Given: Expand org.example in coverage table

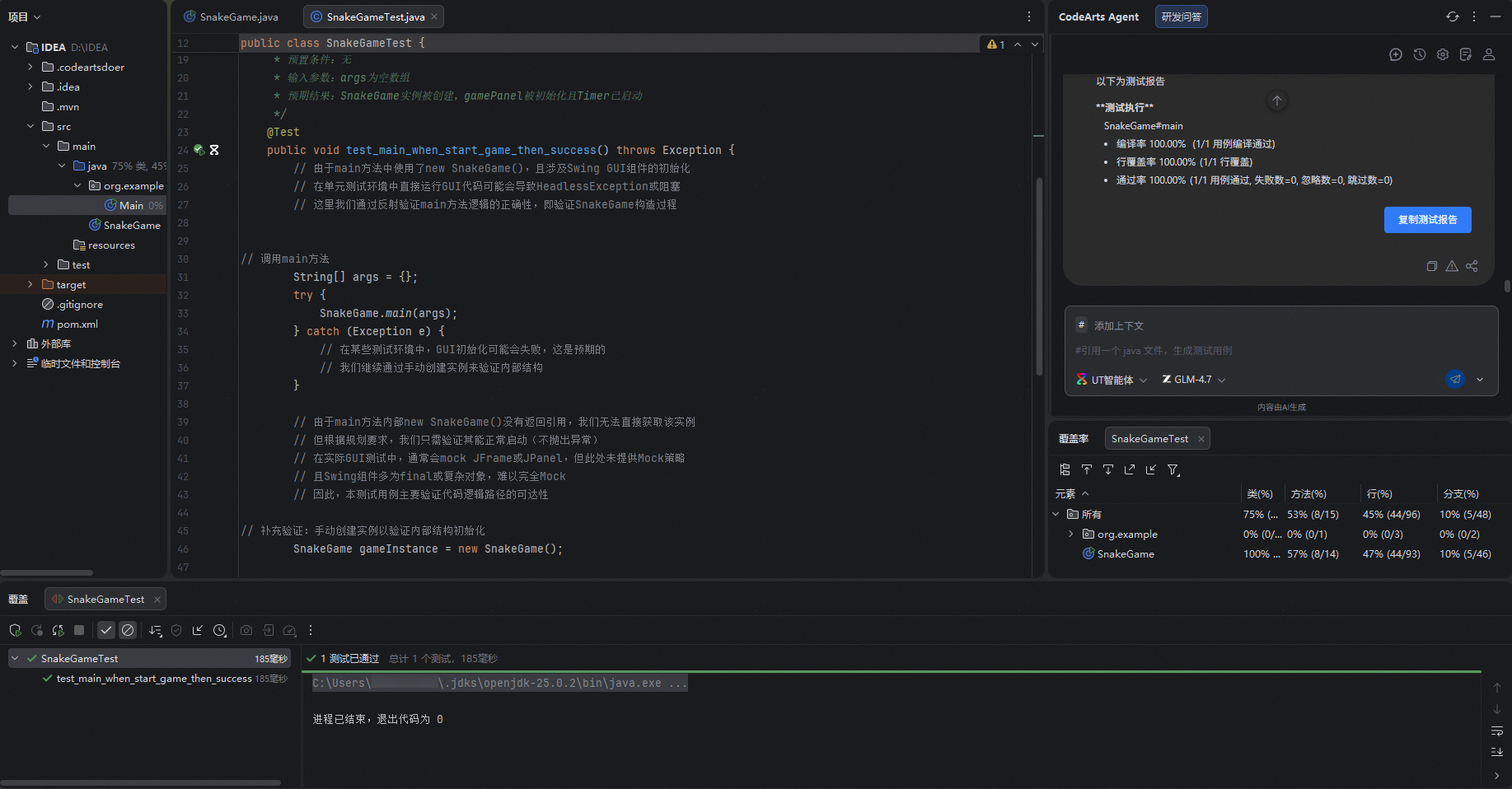Looking at the screenshot, I should pos(1070,534).
